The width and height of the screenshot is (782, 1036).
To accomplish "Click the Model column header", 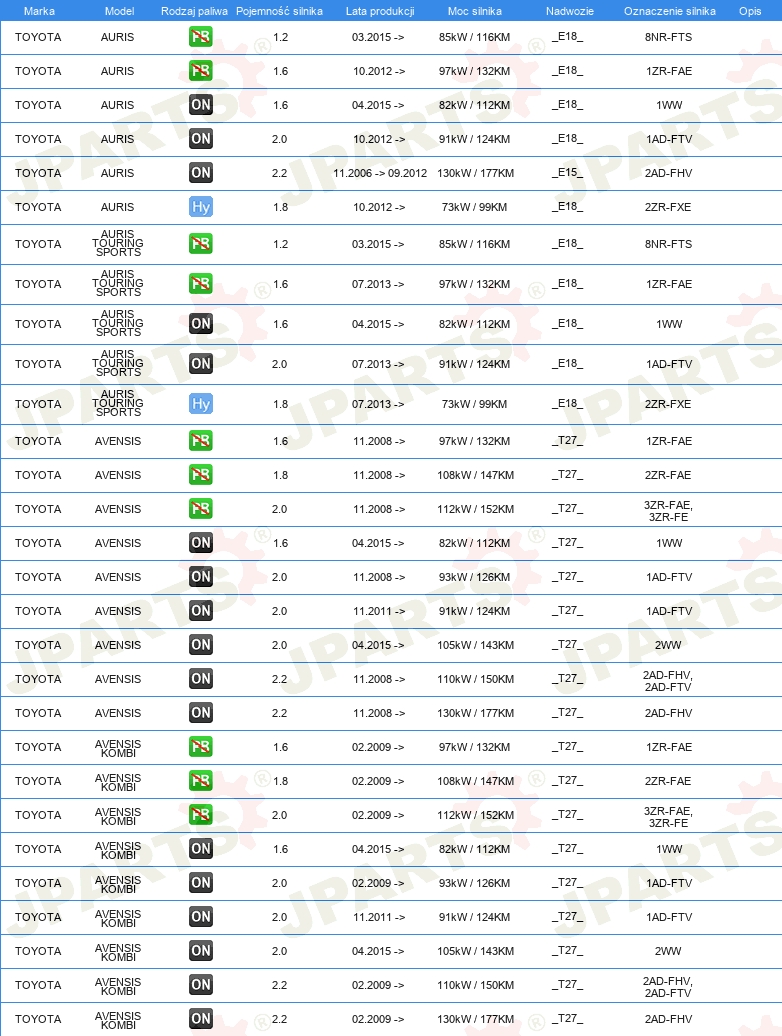I will click(120, 11).
